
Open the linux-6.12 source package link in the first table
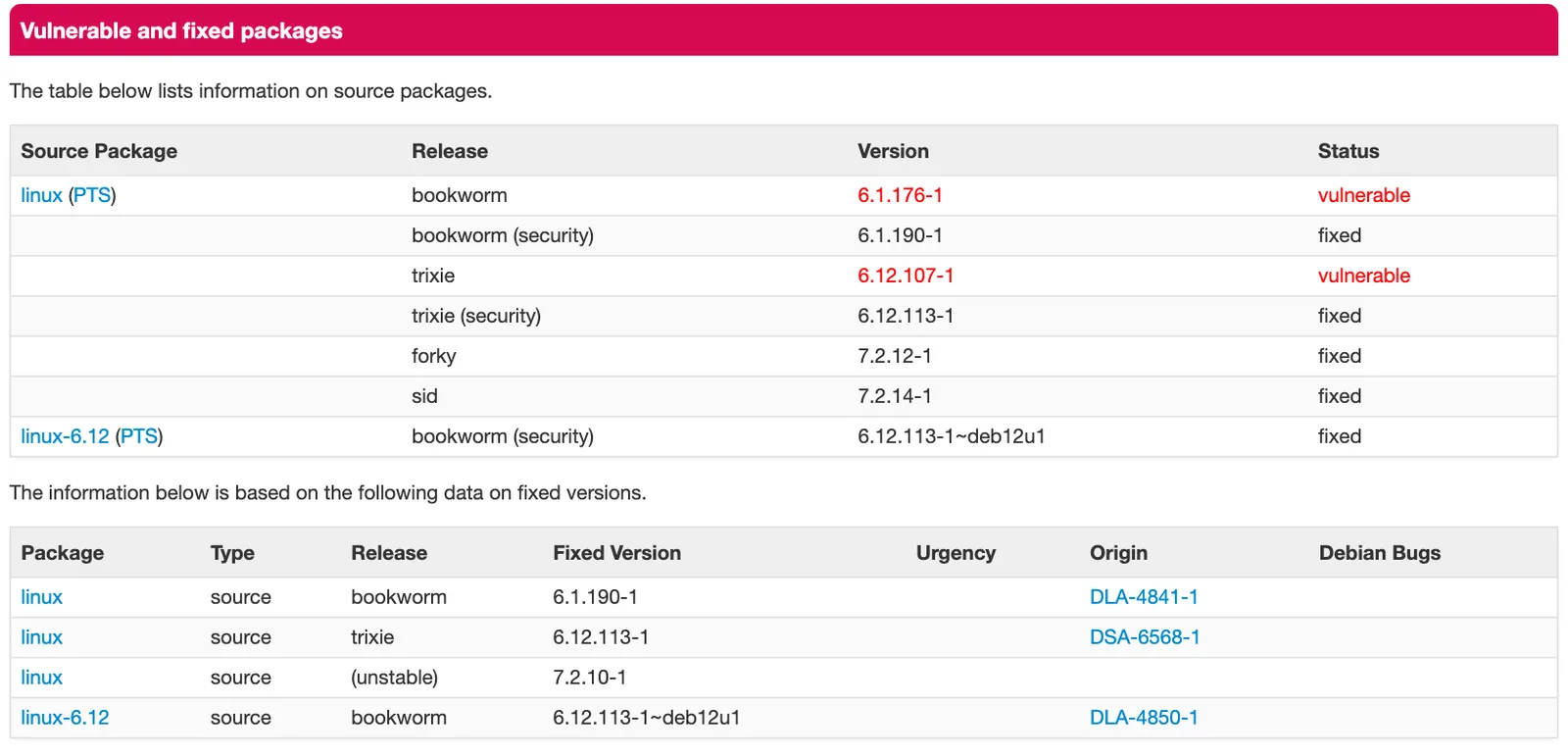click(65, 436)
